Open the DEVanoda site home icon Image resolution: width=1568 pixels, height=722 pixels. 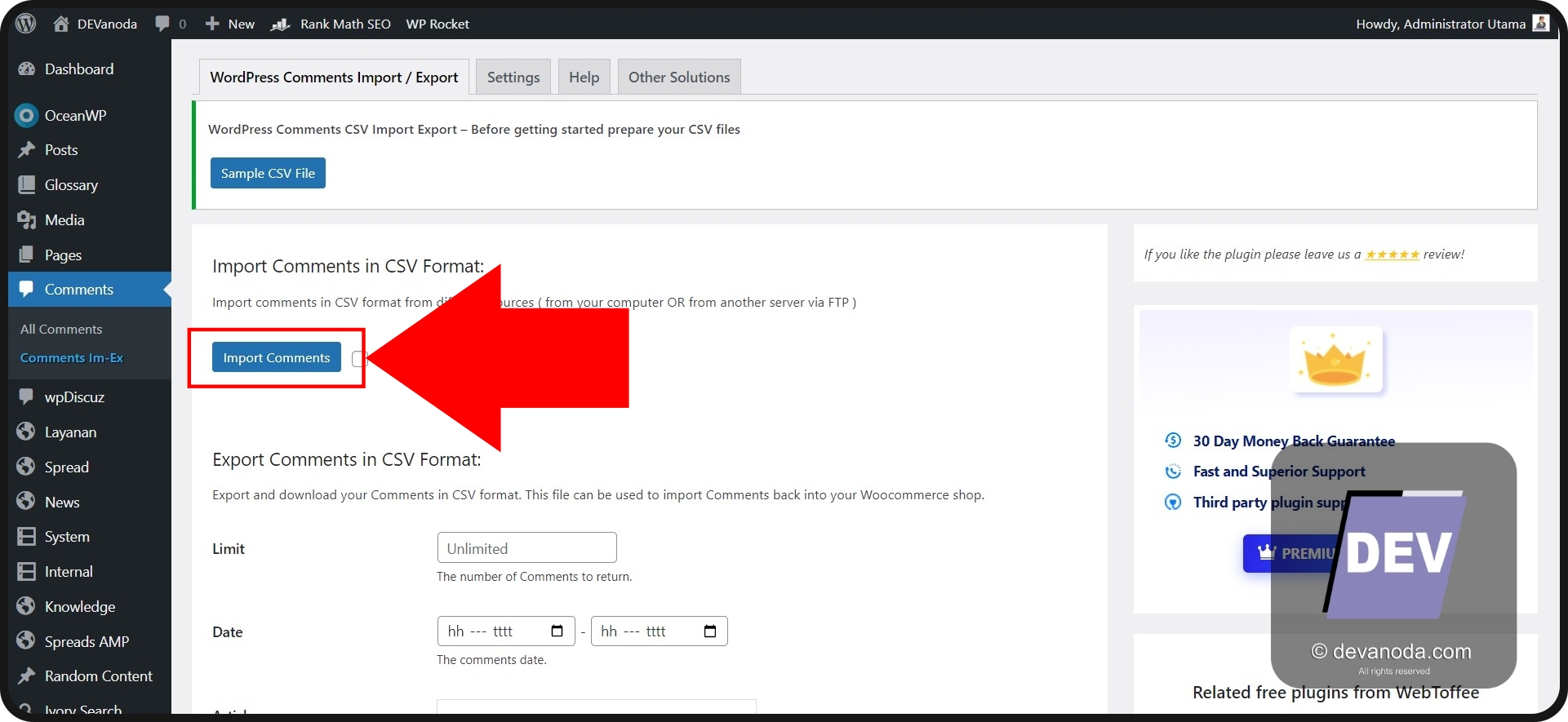pyautogui.click(x=61, y=24)
